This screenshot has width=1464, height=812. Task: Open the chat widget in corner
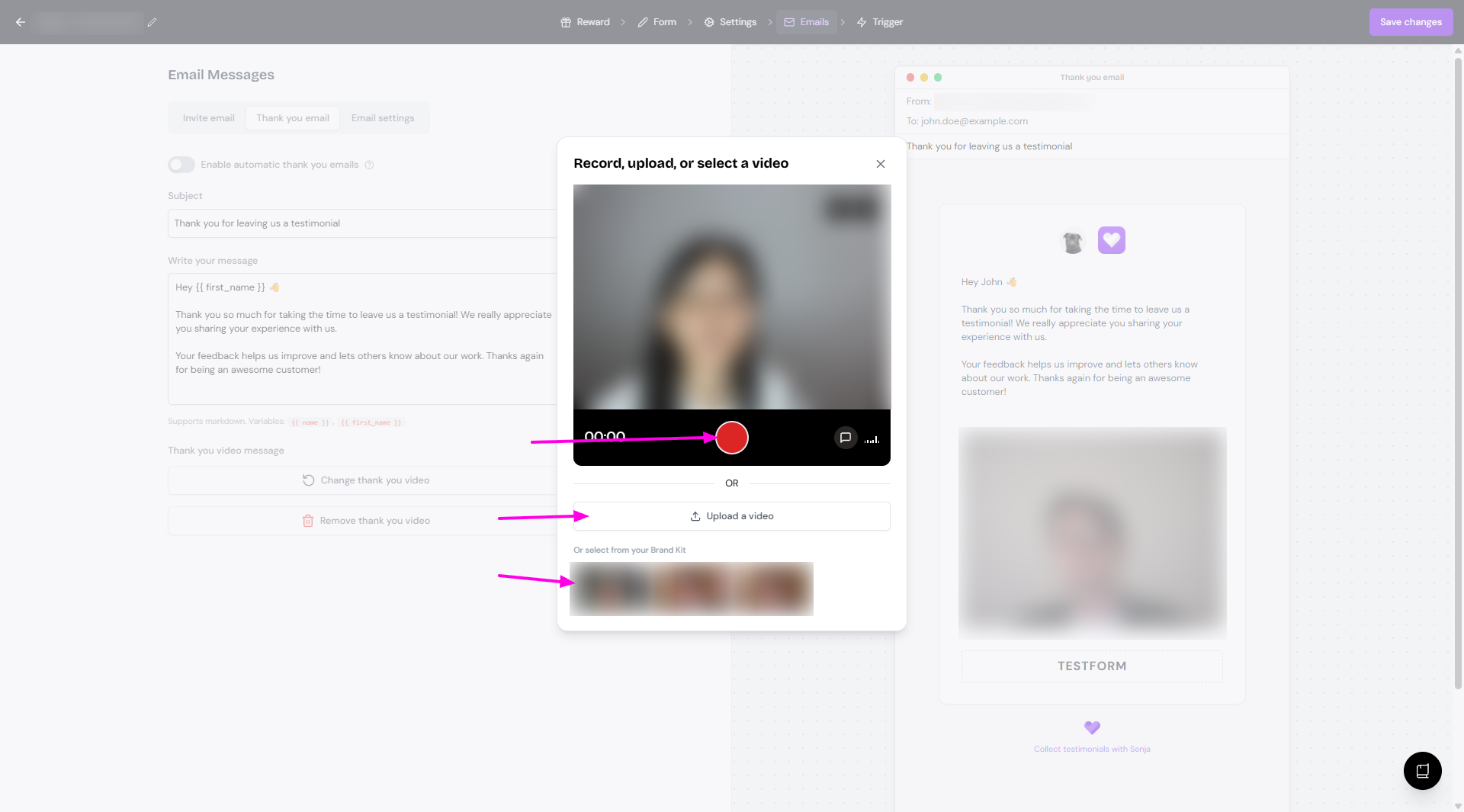click(1422, 770)
